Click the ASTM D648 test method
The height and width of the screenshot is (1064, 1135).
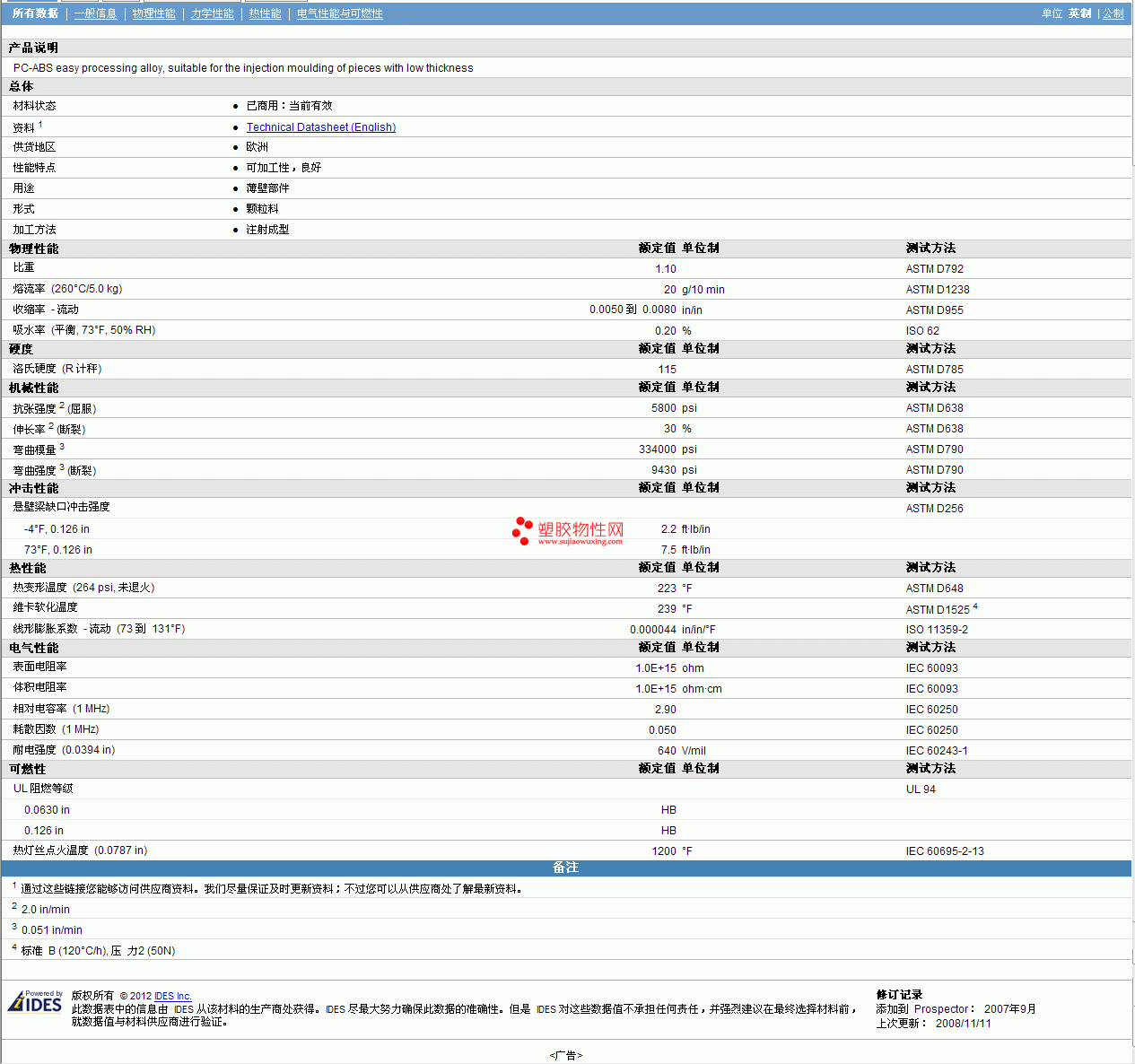934,589
